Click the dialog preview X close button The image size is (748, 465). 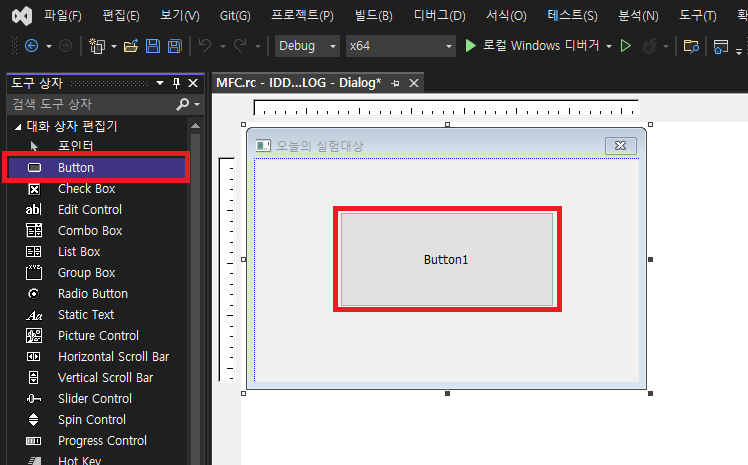click(621, 145)
